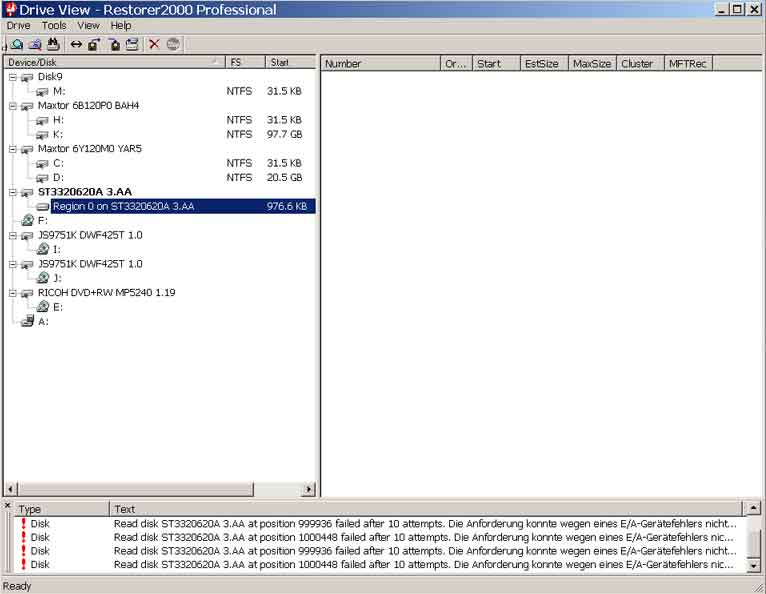Screen dimensions: 766x594
Task: Click the log panel scroll up arrow
Action: pos(754,509)
